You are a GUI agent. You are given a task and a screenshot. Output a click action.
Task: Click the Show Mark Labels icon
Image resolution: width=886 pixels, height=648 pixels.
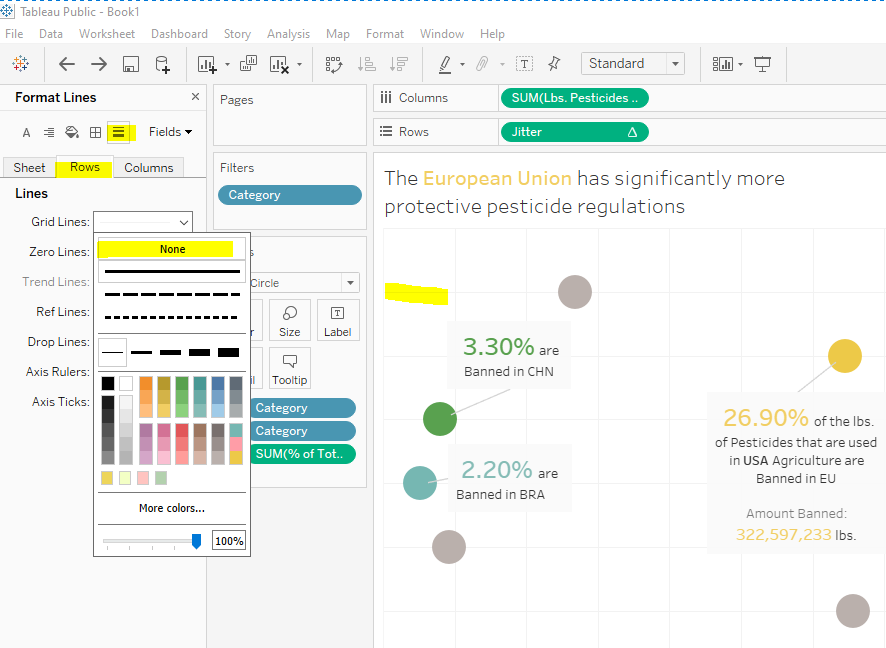[524, 64]
